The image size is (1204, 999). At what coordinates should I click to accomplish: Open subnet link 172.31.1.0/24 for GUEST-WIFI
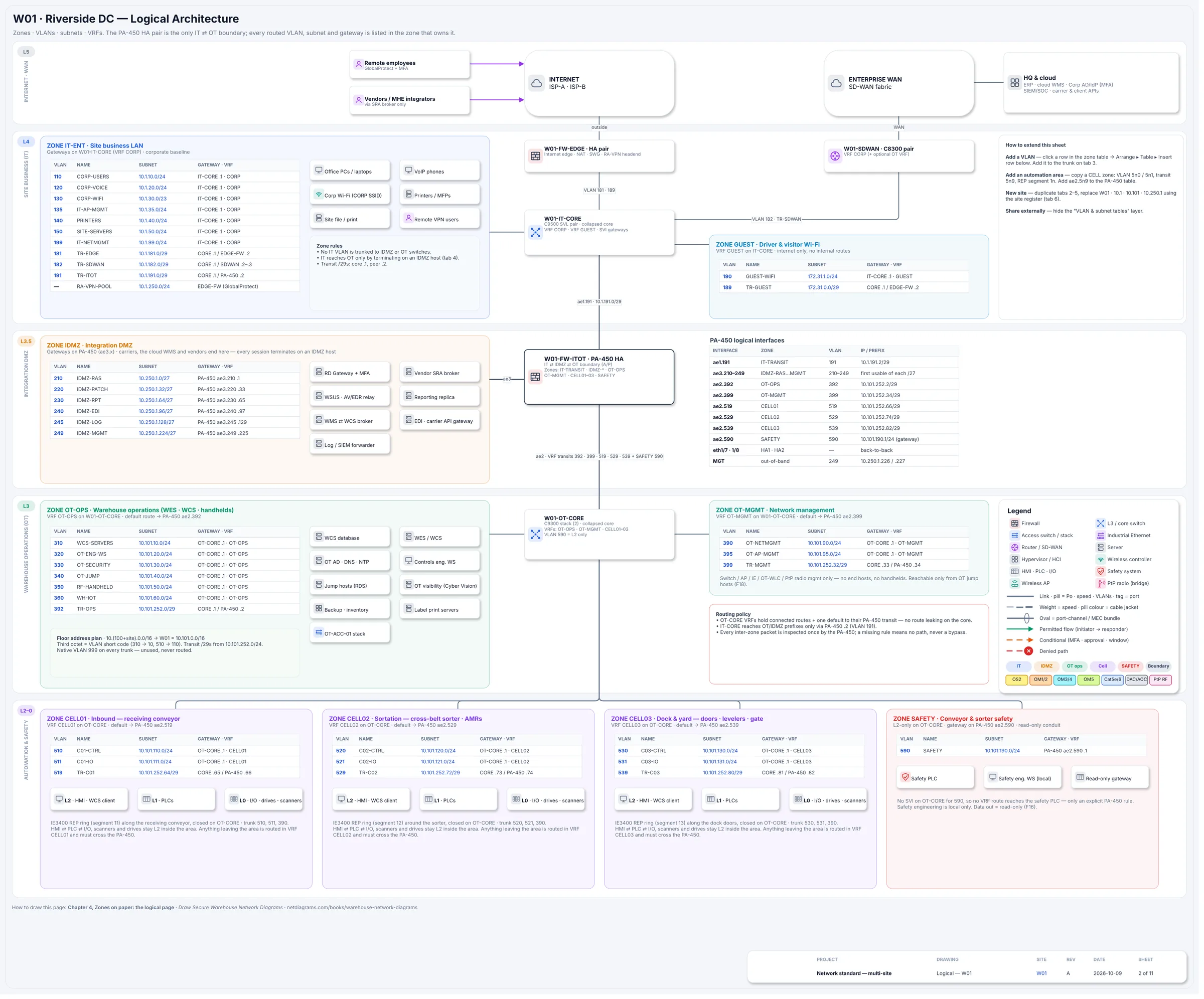[822, 276]
